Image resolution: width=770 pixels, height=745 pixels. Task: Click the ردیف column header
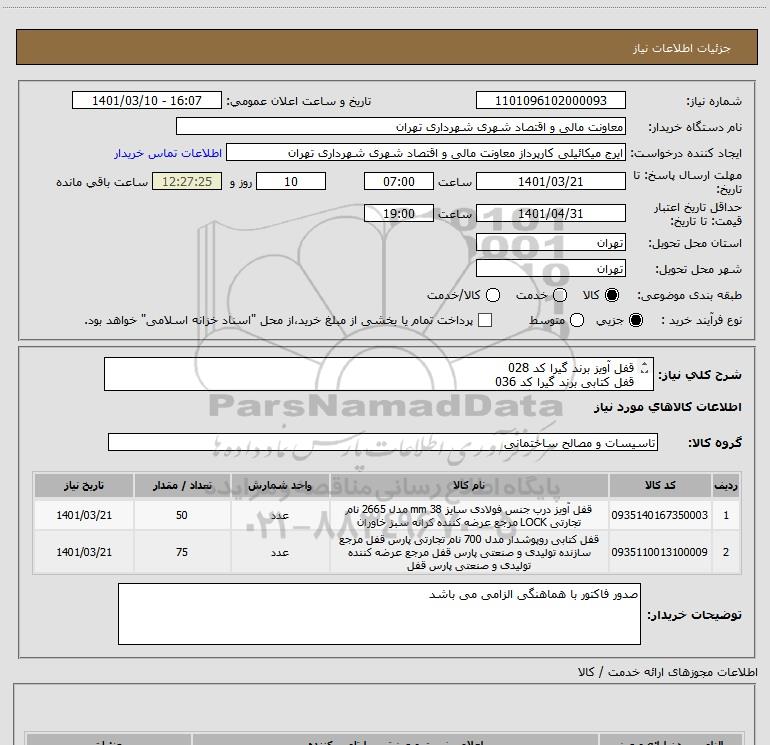pos(726,485)
